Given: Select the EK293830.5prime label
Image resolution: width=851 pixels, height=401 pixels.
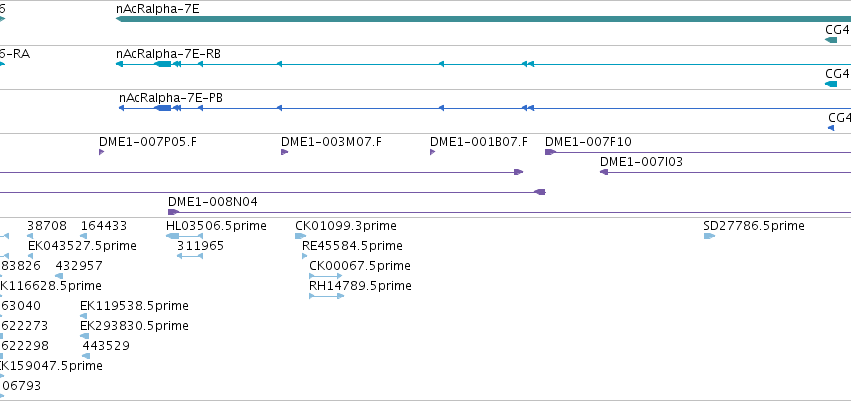Looking at the screenshot, I should pyautogui.click(x=134, y=326).
